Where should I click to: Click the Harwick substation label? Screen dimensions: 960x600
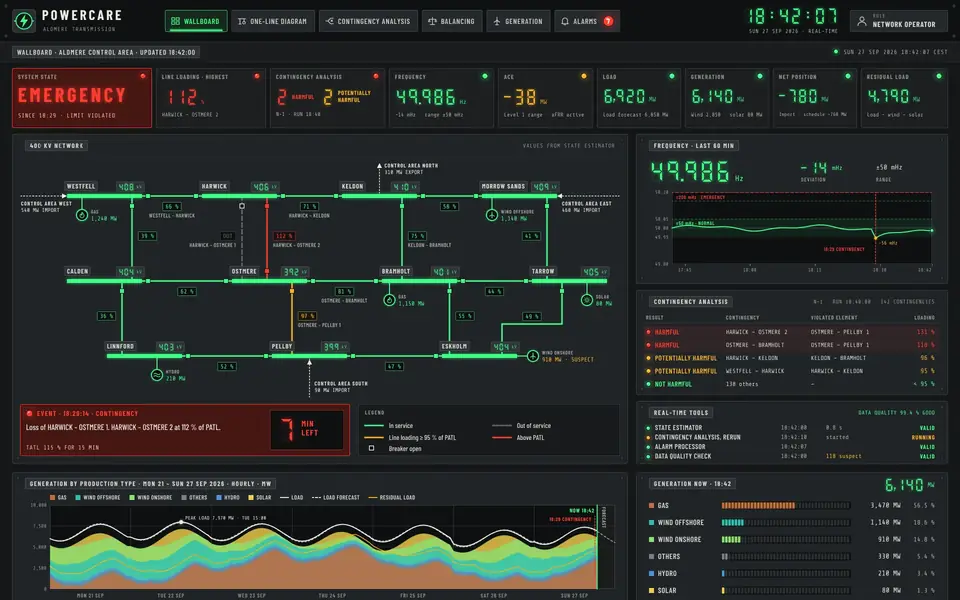point(214,186)
